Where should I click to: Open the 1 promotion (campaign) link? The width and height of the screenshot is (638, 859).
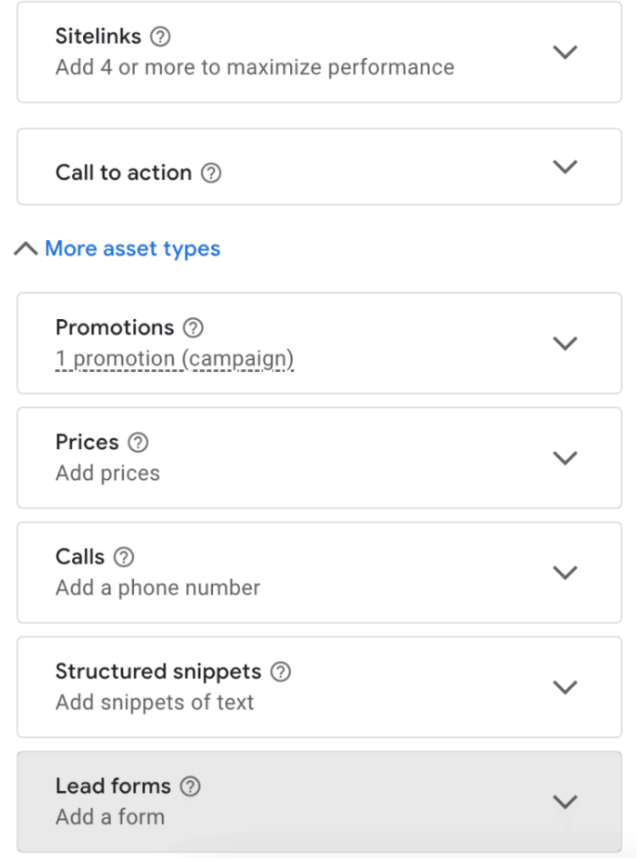coord(172,358)
